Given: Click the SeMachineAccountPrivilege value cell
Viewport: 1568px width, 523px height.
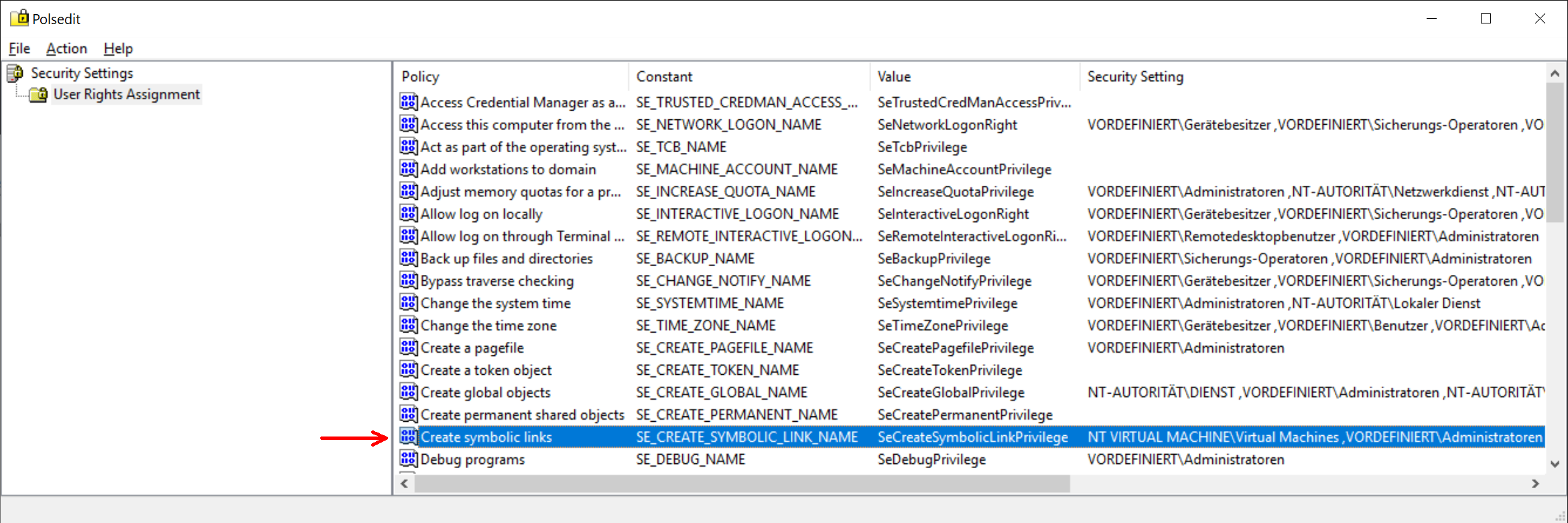Looking at the screenshot, I should coord(964,170).
